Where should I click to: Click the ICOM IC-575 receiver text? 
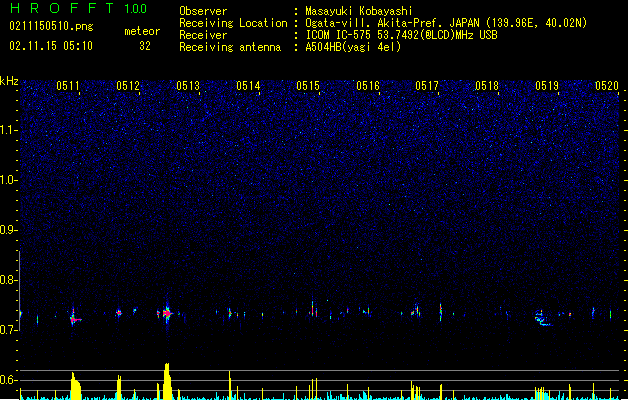pos(401,35)
